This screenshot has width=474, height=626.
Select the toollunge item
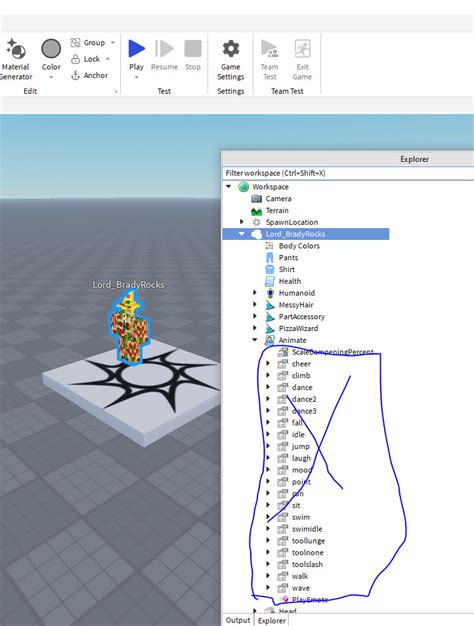(308, 541)
